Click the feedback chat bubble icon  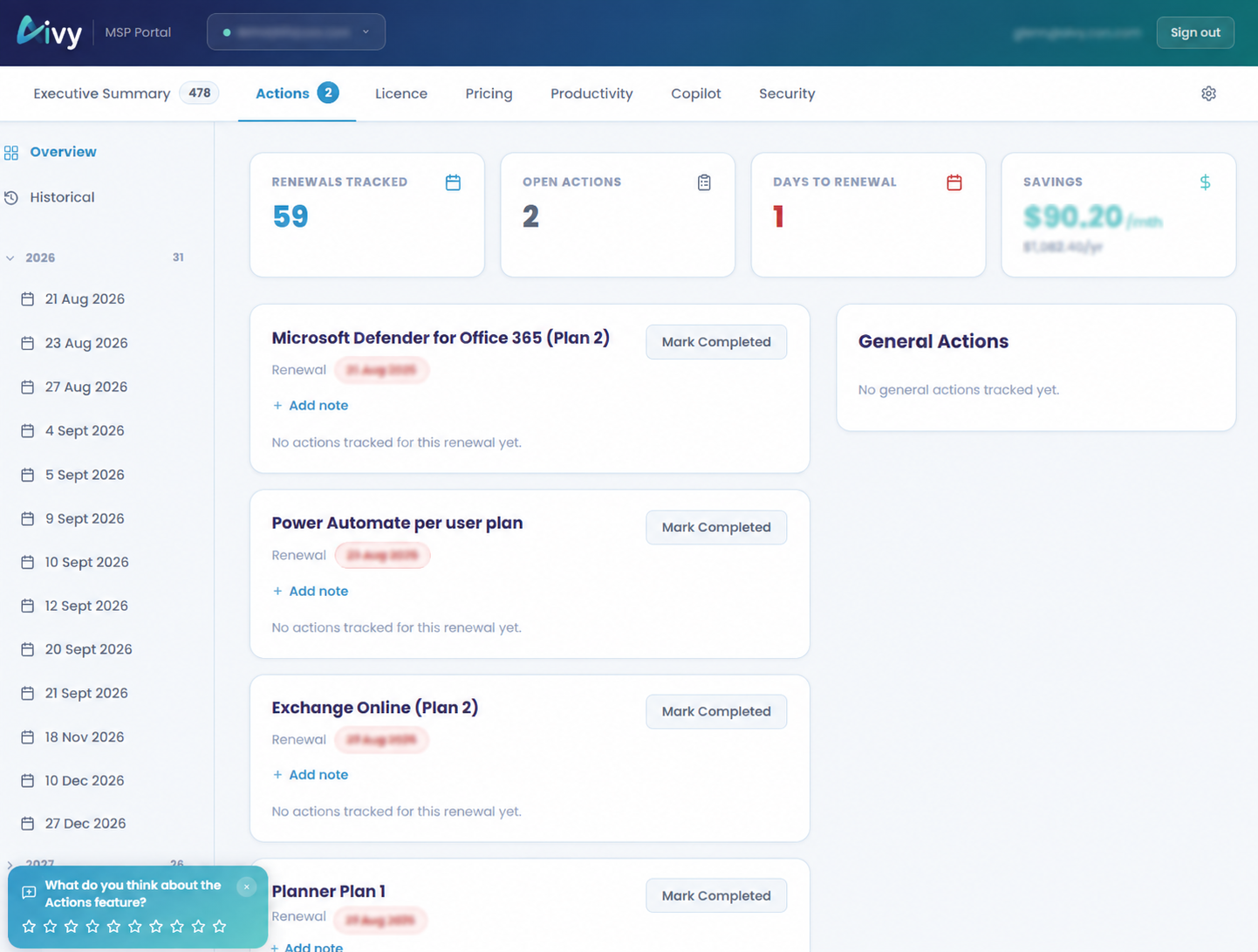coord(29,893)
